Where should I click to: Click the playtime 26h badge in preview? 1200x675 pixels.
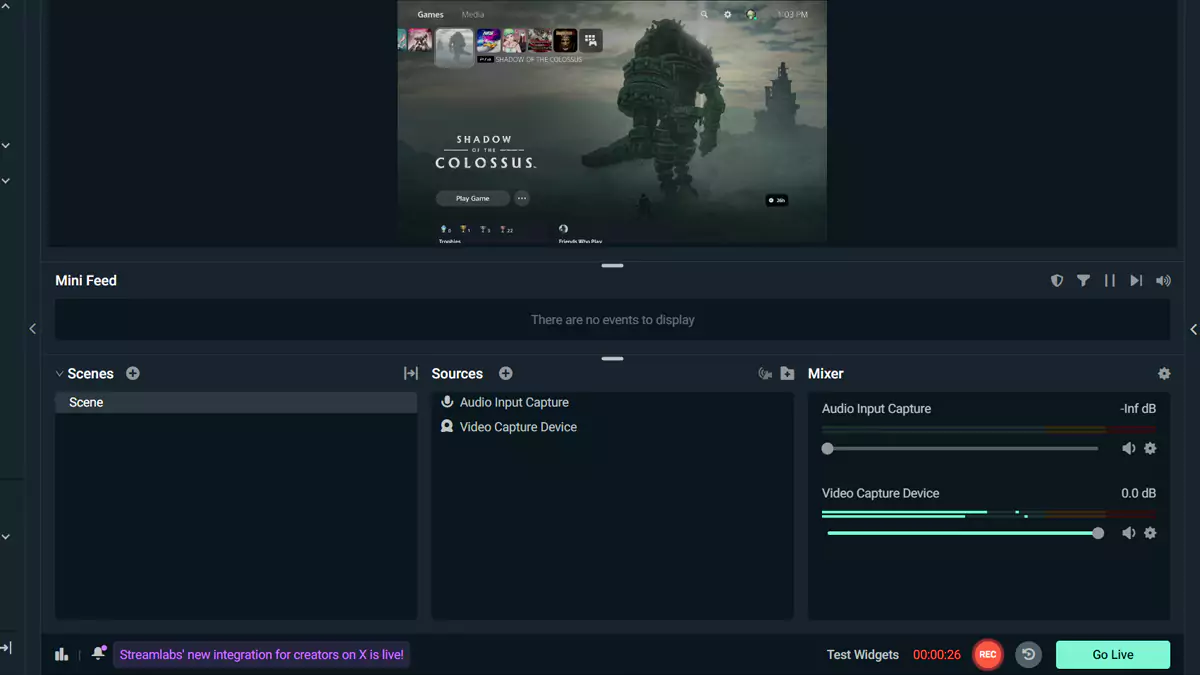pos(777,200)
